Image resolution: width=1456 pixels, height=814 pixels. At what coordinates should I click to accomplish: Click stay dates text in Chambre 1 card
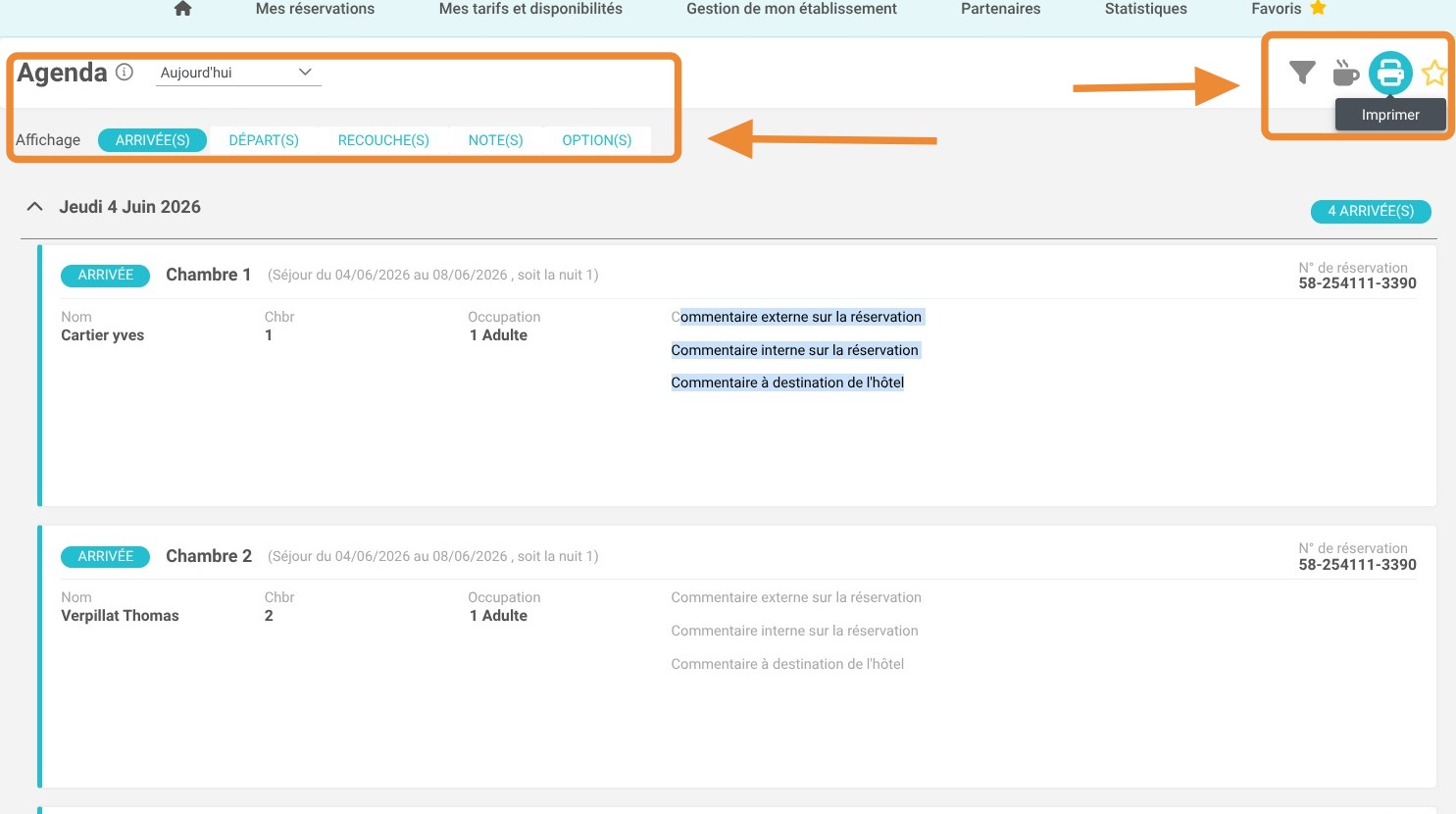(432, 276)
